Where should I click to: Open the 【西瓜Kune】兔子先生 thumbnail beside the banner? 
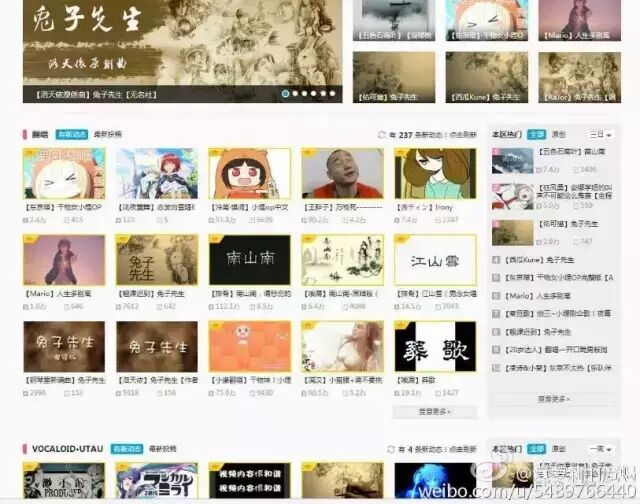(487, 77)
